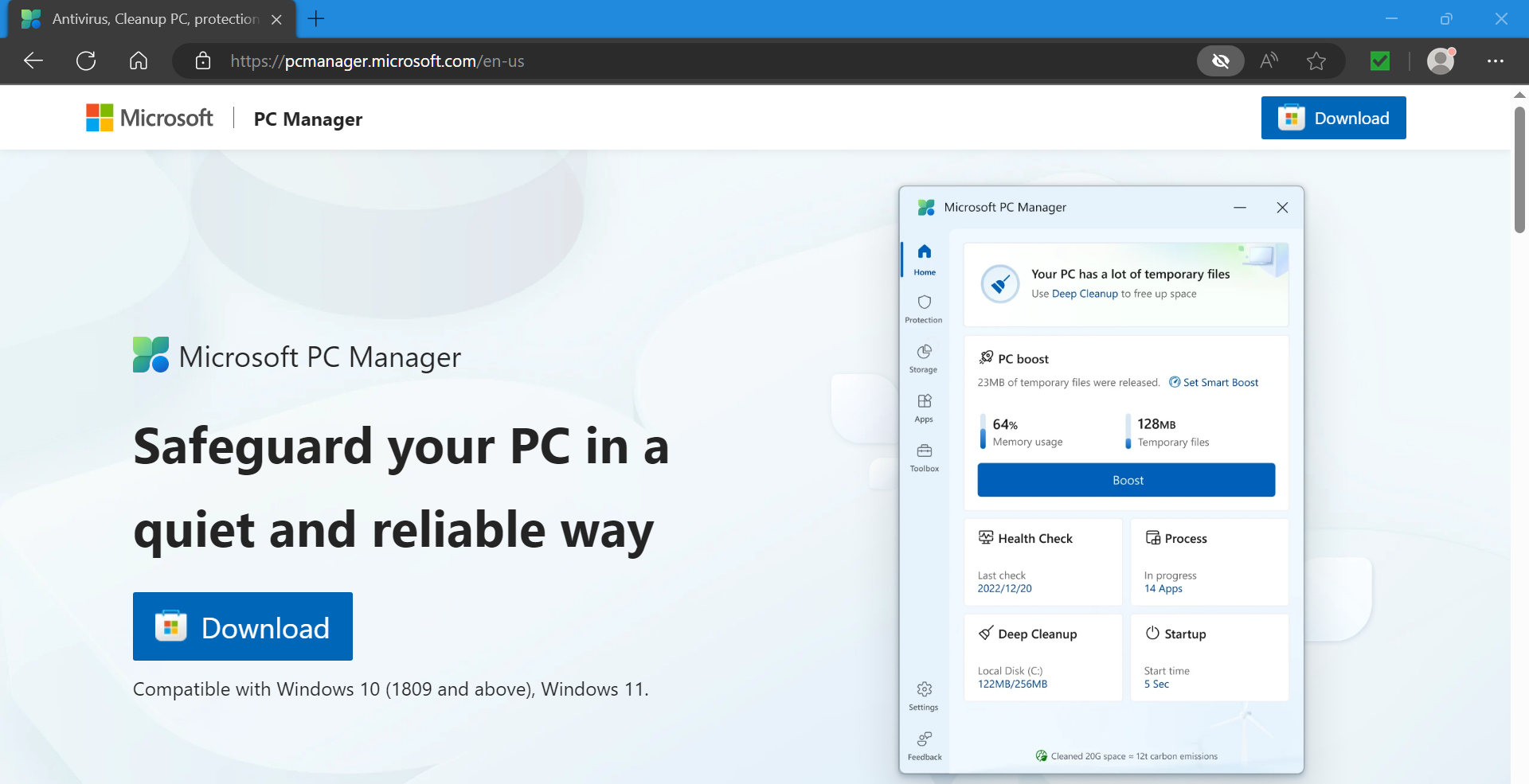The image size is (1529, 784).
Task: Go back to the previous page
Action: [33, 60]
